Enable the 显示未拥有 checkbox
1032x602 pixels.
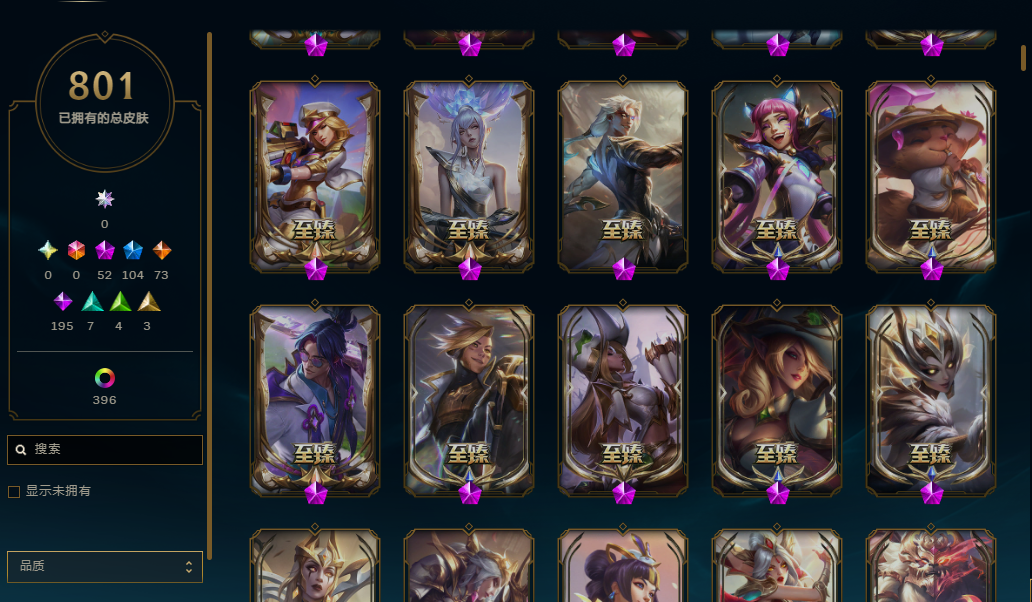14,491
